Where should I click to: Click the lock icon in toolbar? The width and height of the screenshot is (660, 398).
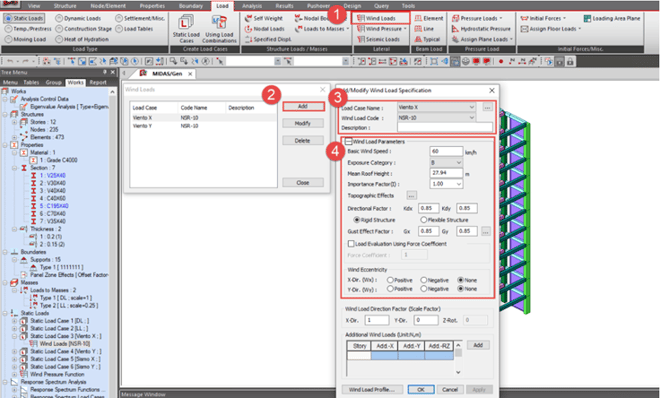pyautogui.click(x=570, y=61)
